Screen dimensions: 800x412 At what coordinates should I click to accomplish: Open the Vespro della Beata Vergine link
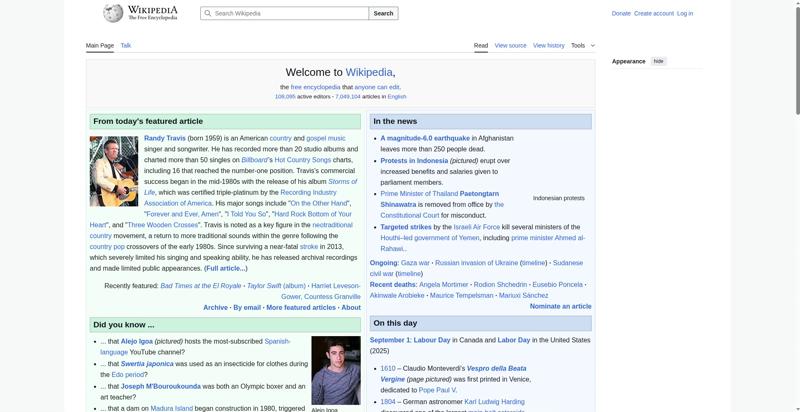(x=454, y=374)
